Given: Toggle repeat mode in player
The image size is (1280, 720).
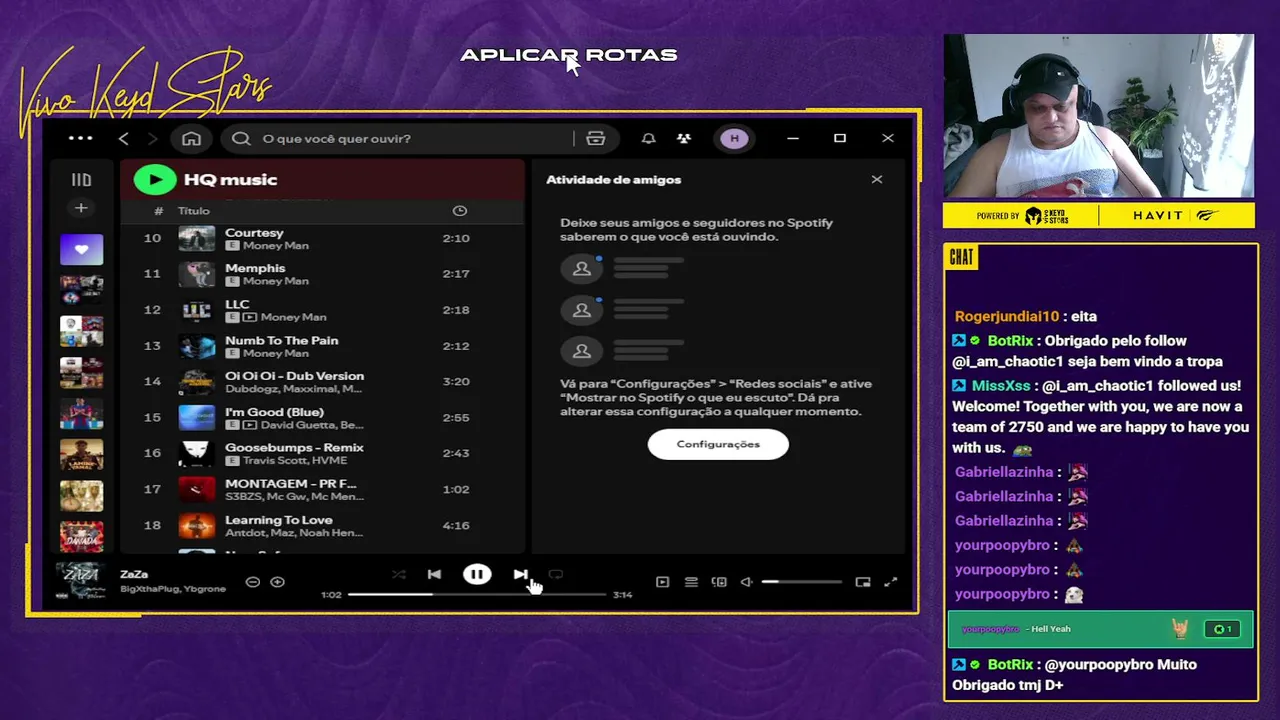Looking at the screenshot, I should pyautogui.click(x=556, y=575).
